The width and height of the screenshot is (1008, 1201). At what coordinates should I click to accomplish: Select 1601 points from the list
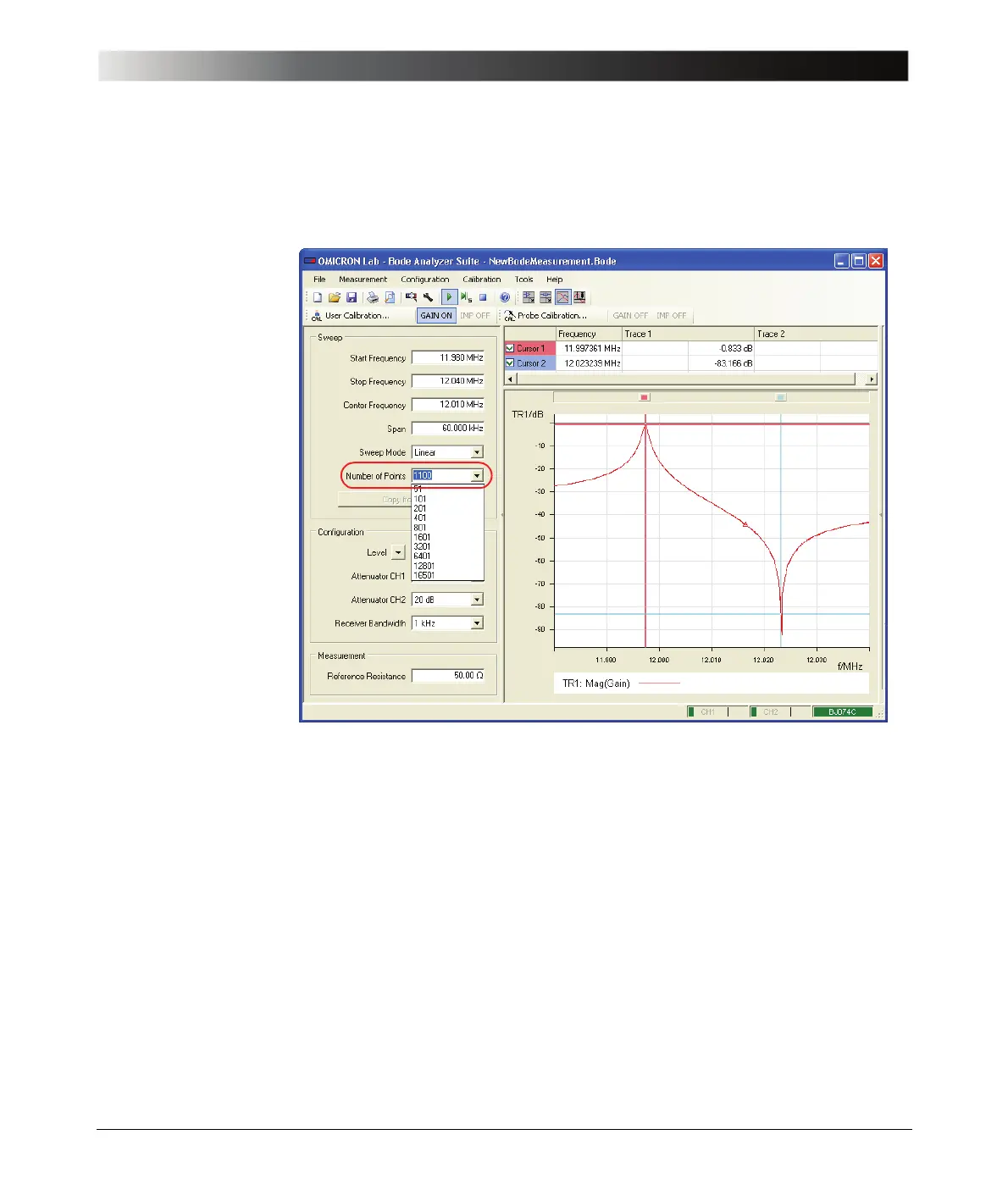point(447,537)
